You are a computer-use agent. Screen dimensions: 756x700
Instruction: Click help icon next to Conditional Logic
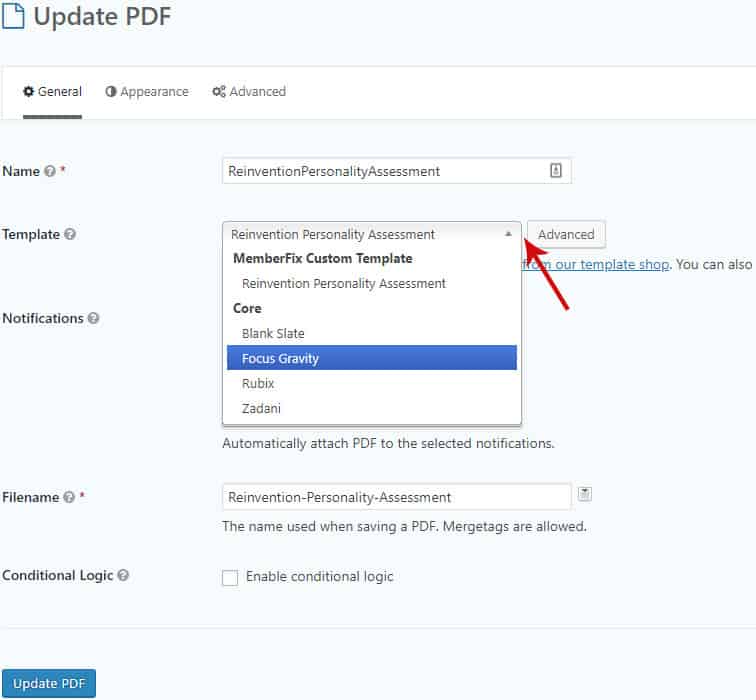pyautogui.click(x=123, y=576)
